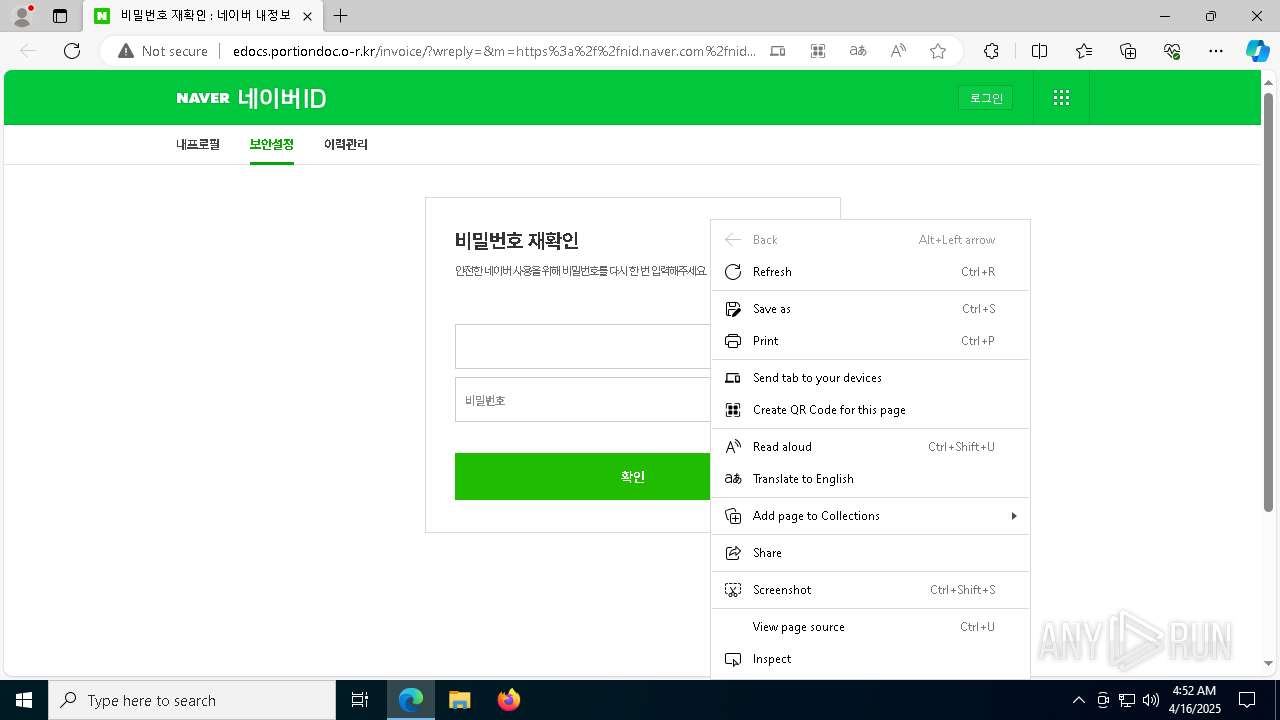Switch to the 보안설정 tab
Viewport: 1280px width, 720px height.
(272, 144)
